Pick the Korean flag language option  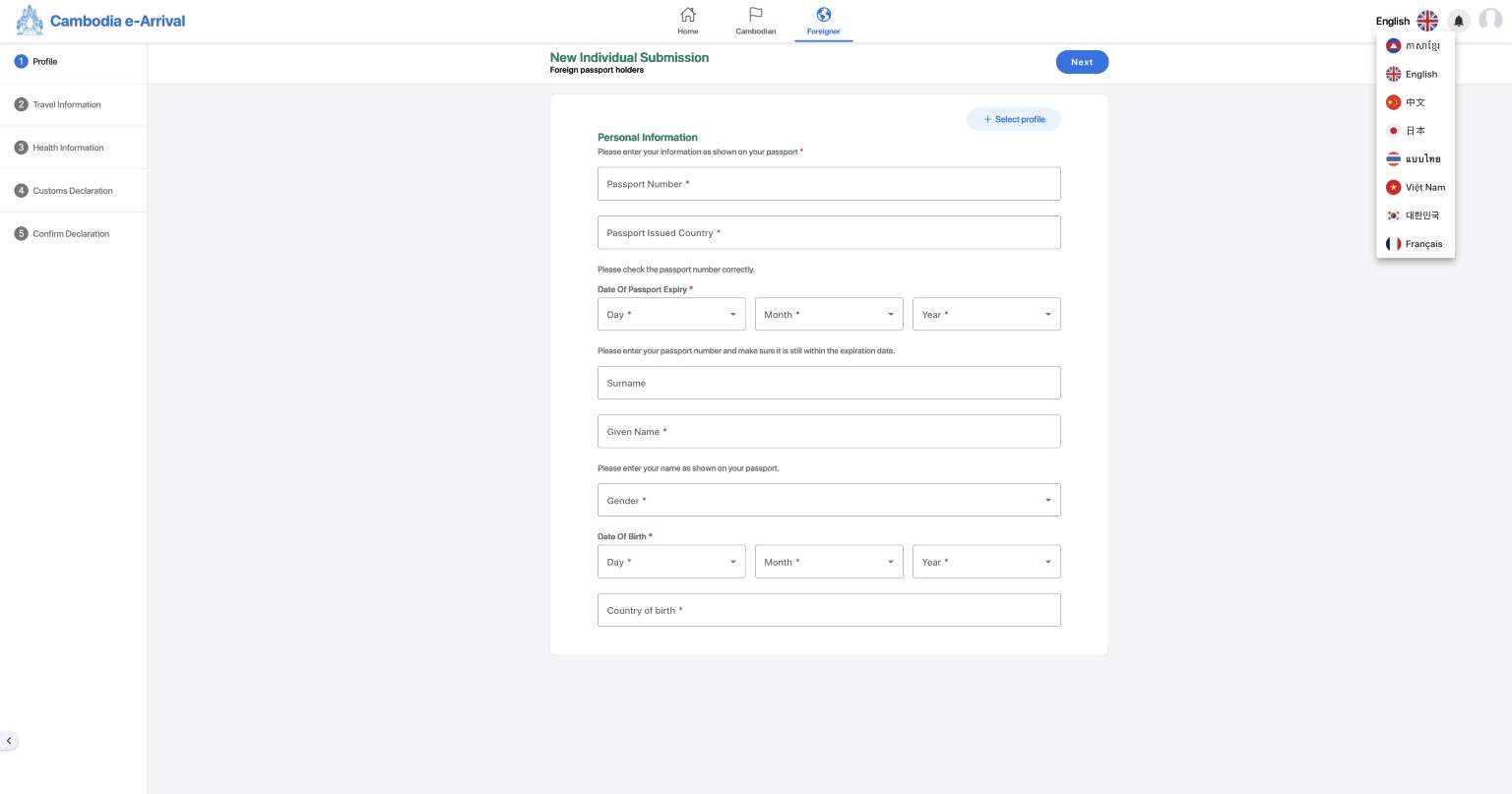click(x=1415, y=215)
